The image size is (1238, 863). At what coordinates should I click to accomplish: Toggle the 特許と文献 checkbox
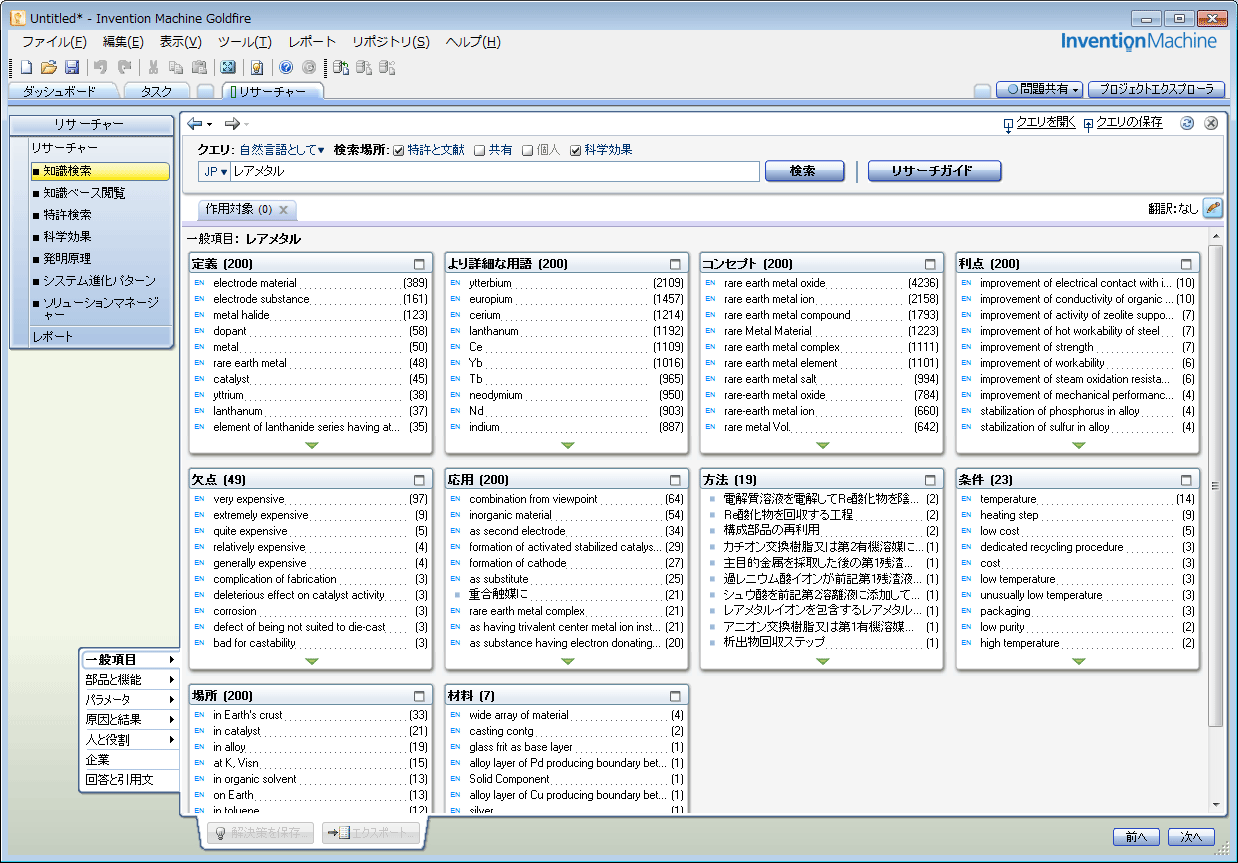pyautogui.click(x=398, y=151)
